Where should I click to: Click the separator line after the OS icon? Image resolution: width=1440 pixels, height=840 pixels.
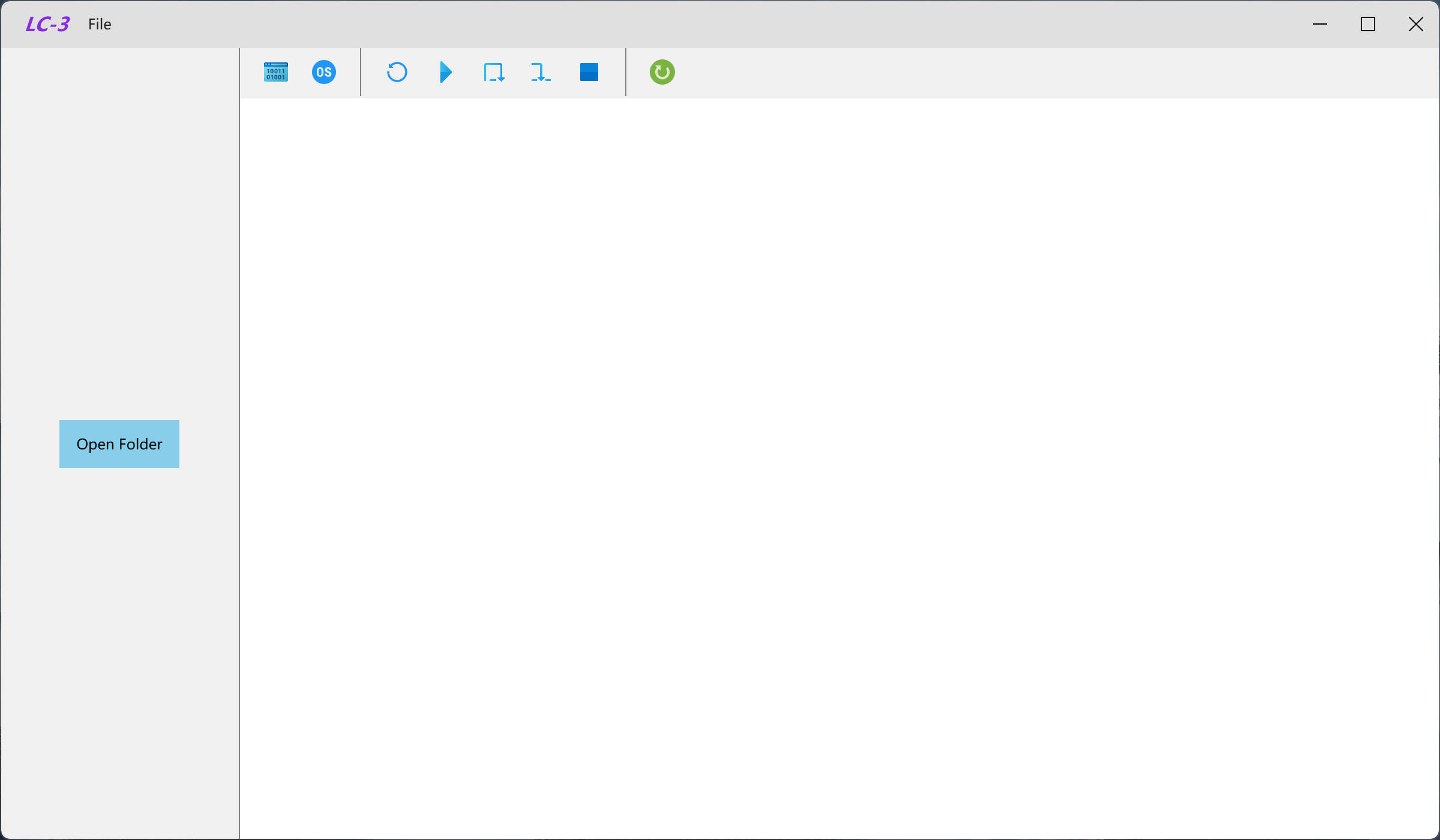click(361, 72)
